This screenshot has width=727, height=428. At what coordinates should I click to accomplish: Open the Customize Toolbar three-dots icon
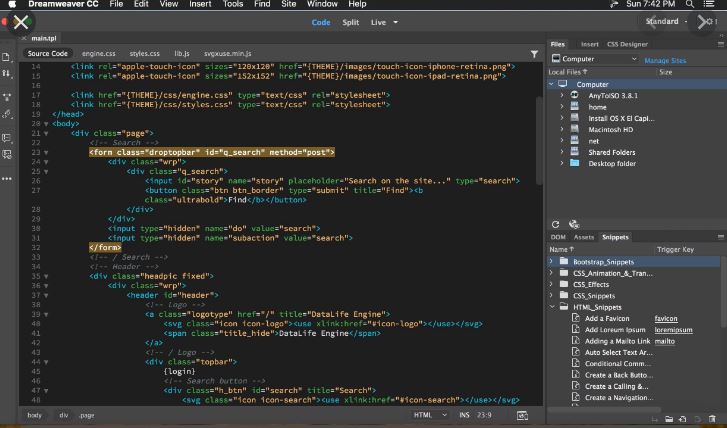point(6,179)
